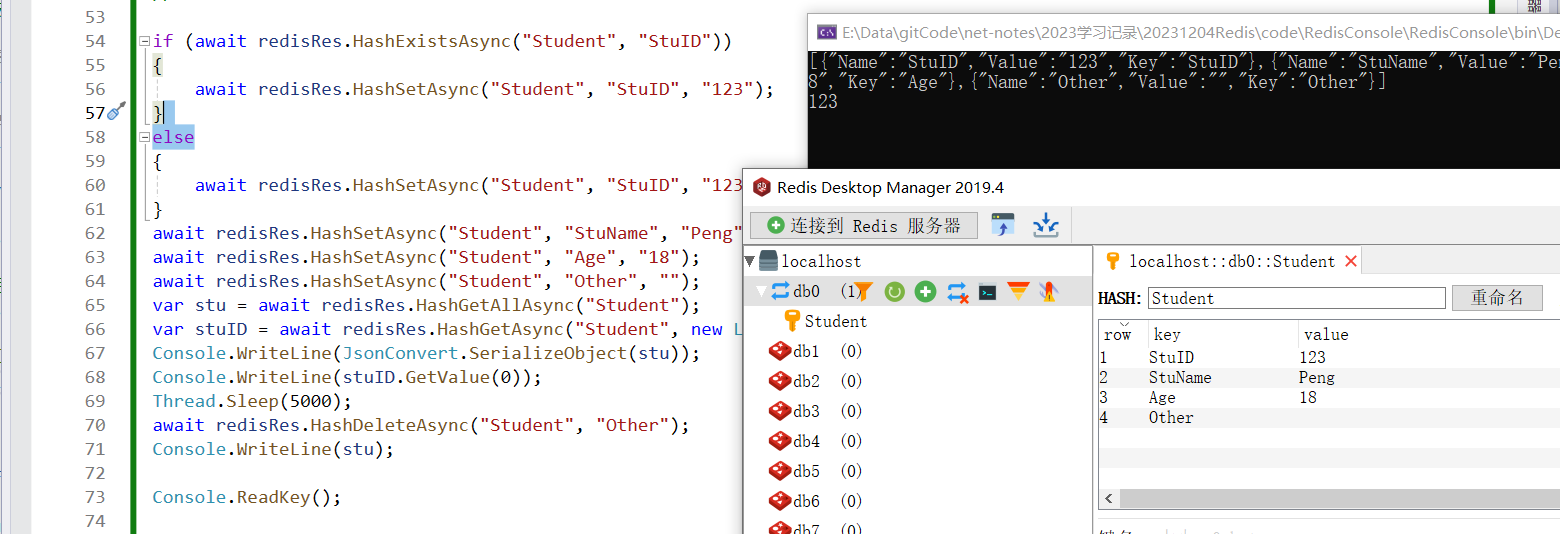Sort by the 'key' column header
Viewport: 1560px width, 534px height.
(x=1222, y=334)
